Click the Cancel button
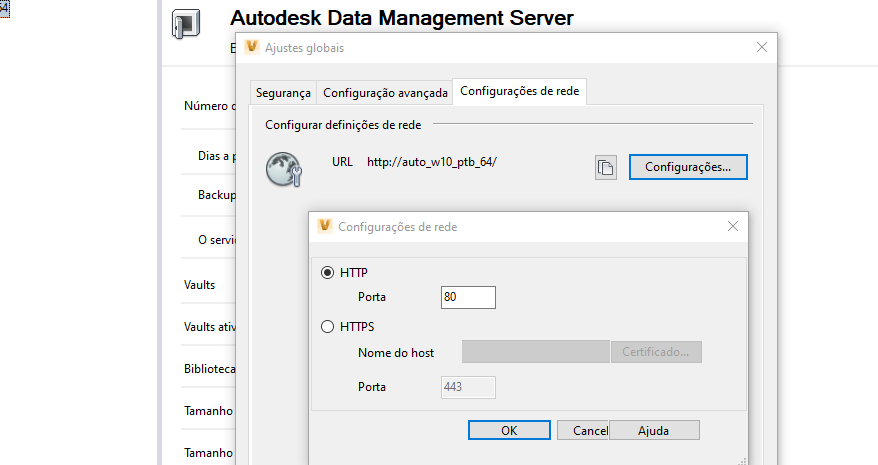878x465 pixels. pos(583,430)
